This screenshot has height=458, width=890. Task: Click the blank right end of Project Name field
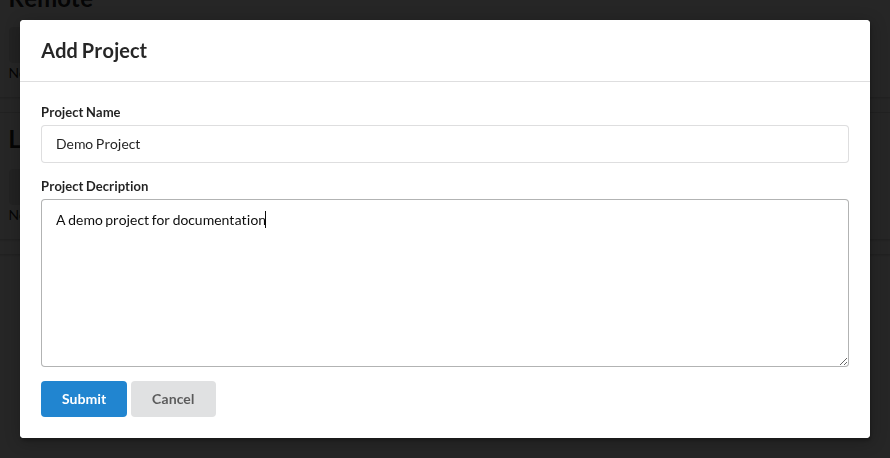pos(738,144)
